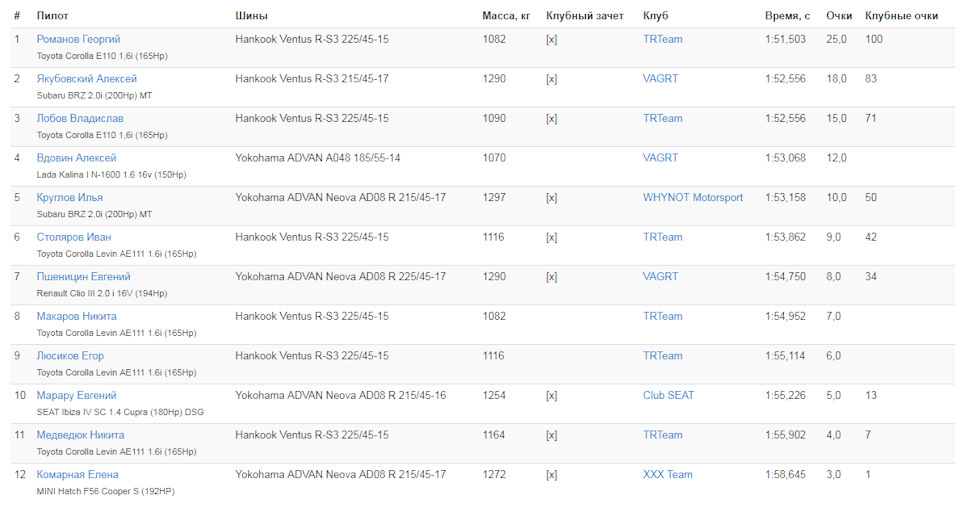Open TRTeam club link in first row
The height and width of the screenshot is (525, 960).
662,39
